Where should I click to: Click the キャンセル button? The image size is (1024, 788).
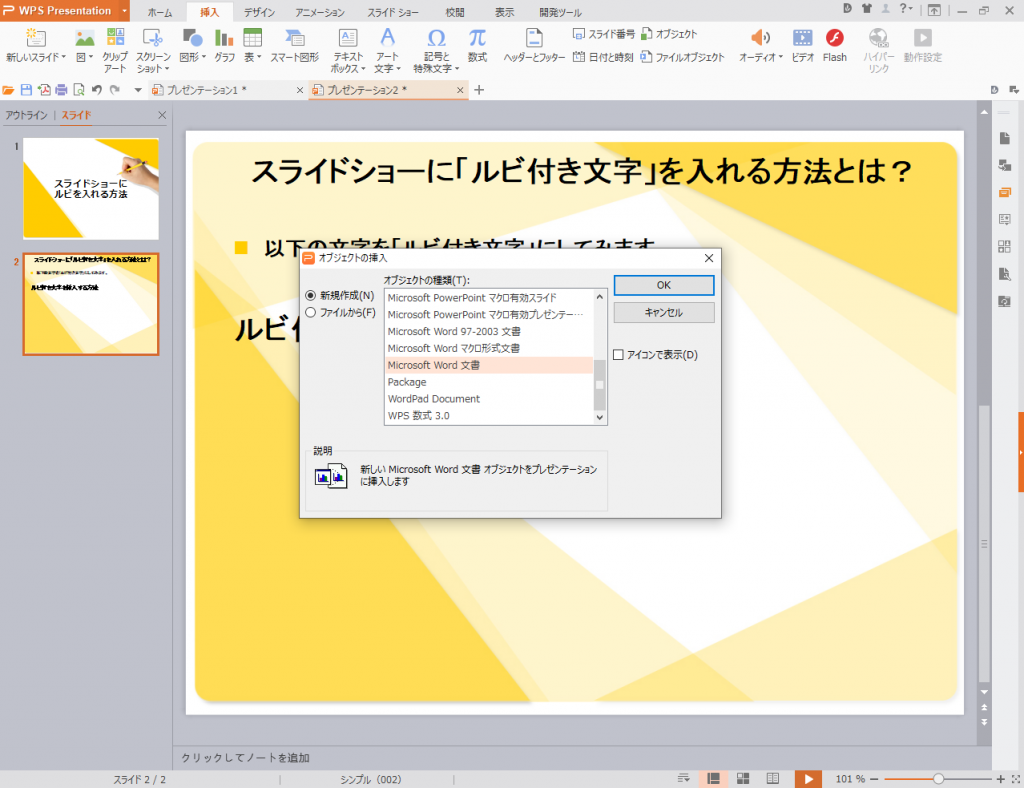(x=663, y=313)
